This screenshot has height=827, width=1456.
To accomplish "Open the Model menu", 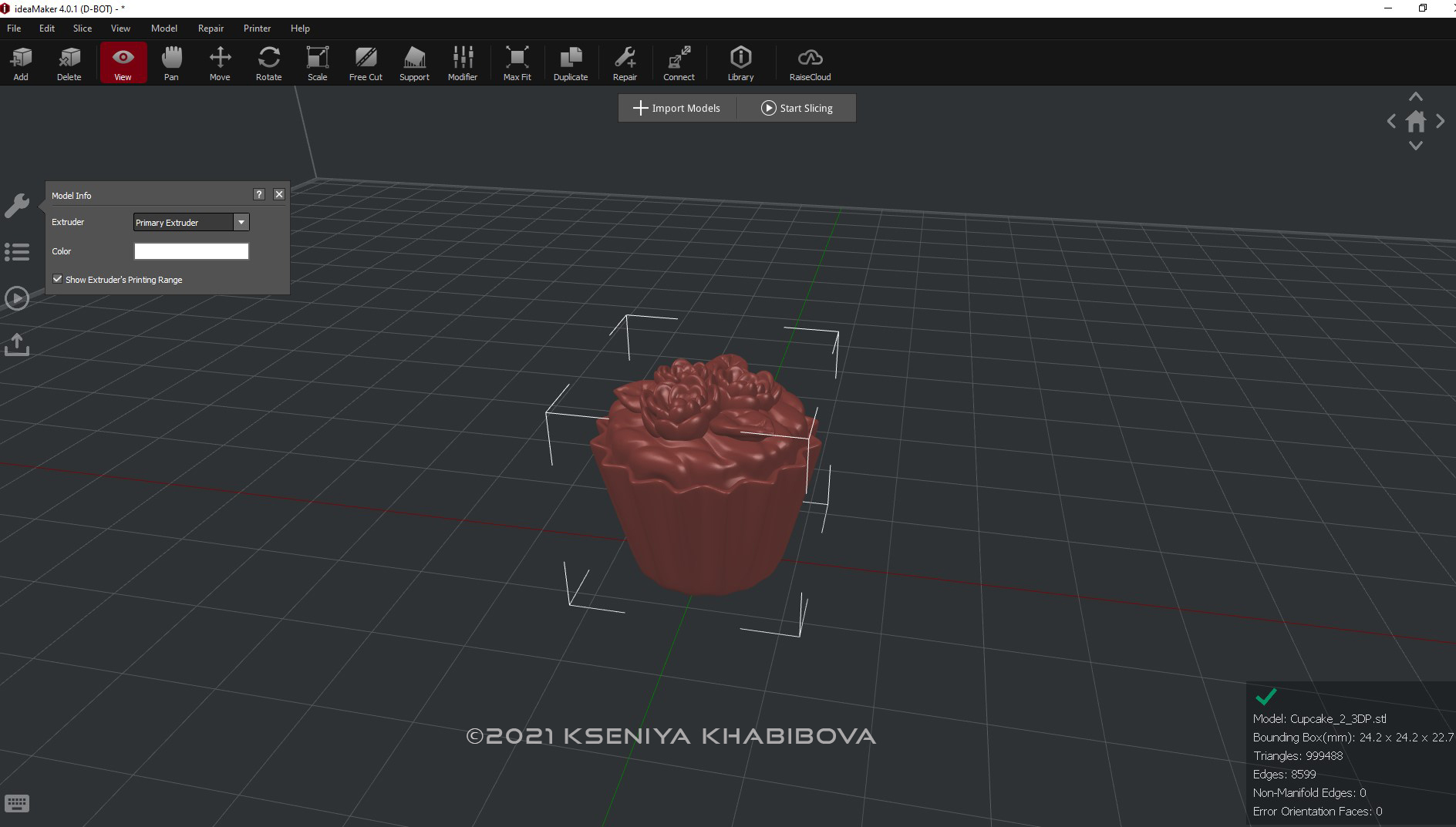I will click(x=164, y=29).
